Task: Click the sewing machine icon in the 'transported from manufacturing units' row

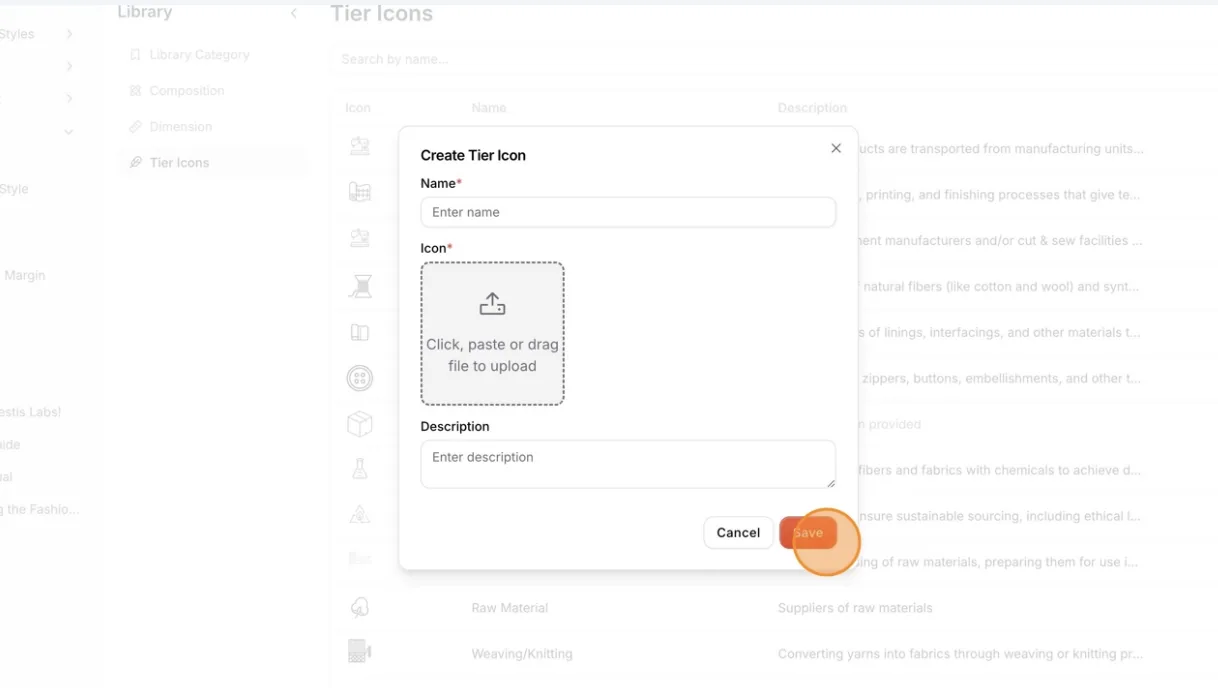Action: [360, 147]
